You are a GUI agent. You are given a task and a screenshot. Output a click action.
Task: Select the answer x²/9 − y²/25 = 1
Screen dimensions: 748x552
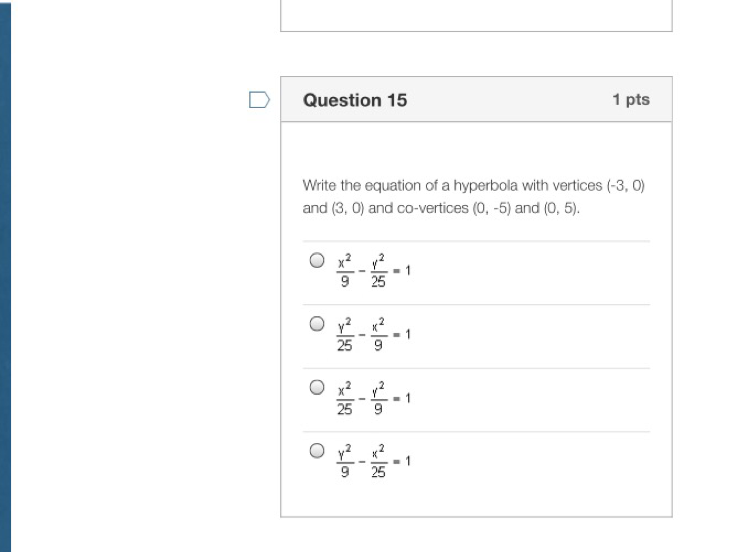tap(317, 260)
